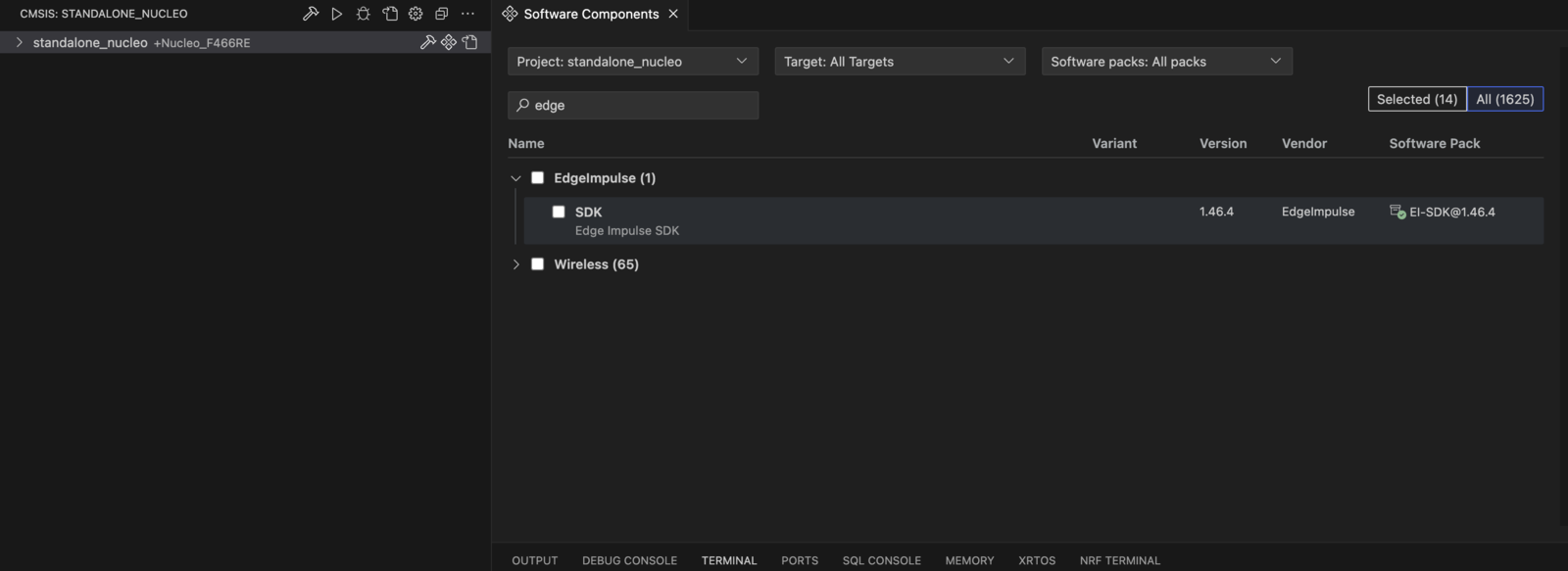The image size is (1568, 571).
Task: Click the hammer build icon in CMSIS header
Action: click(311, 14)
